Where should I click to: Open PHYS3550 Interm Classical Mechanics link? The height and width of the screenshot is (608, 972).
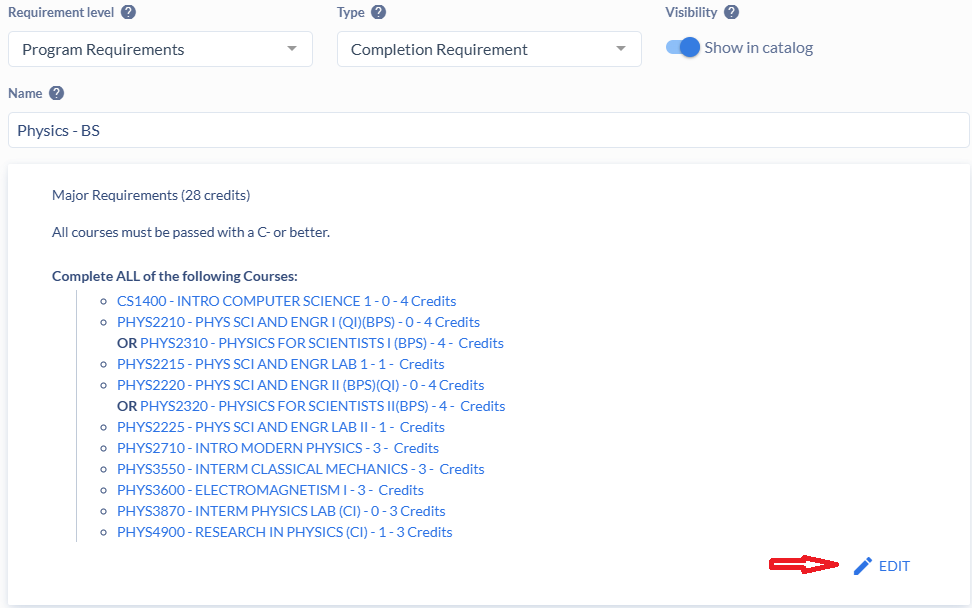point(300,469)
